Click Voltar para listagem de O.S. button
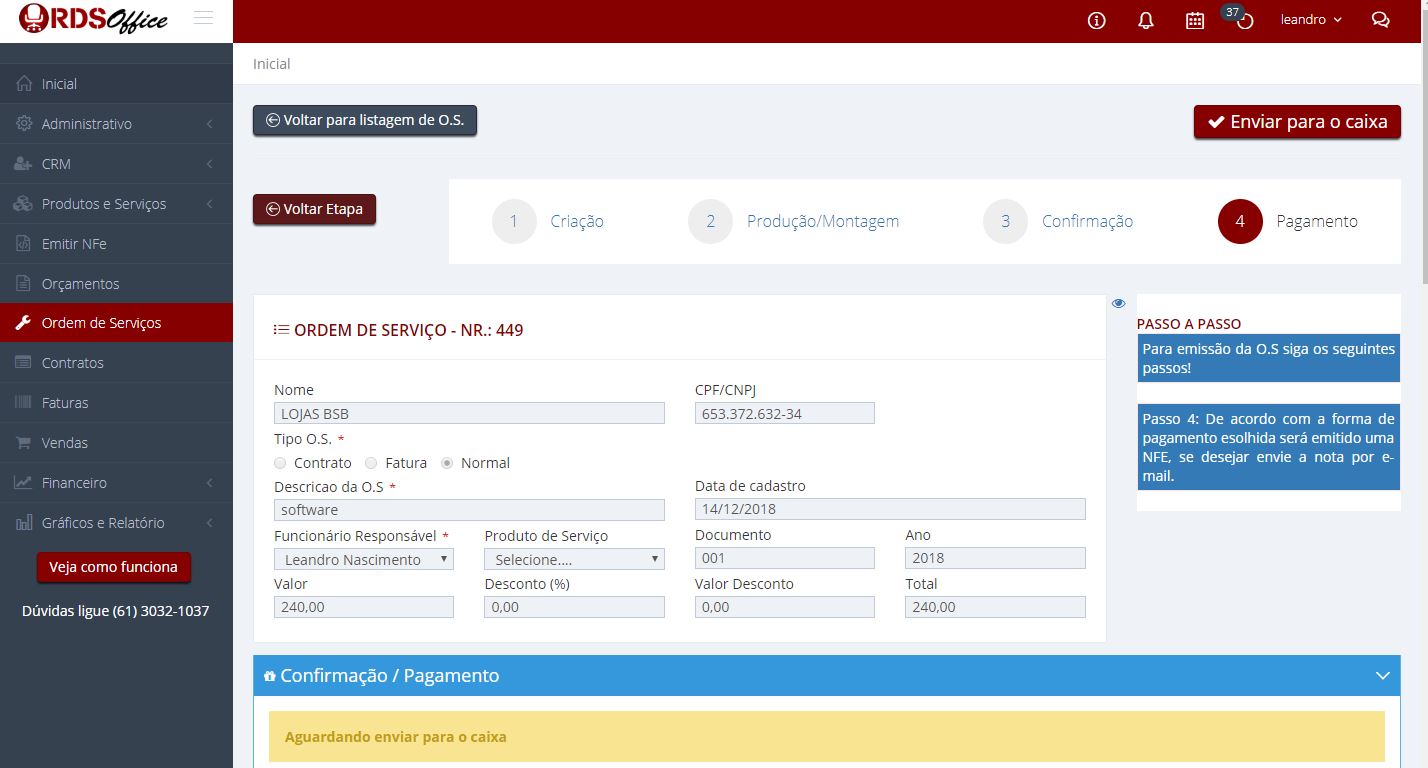This screenshot has width=1428, height=768. click(365, 120)
